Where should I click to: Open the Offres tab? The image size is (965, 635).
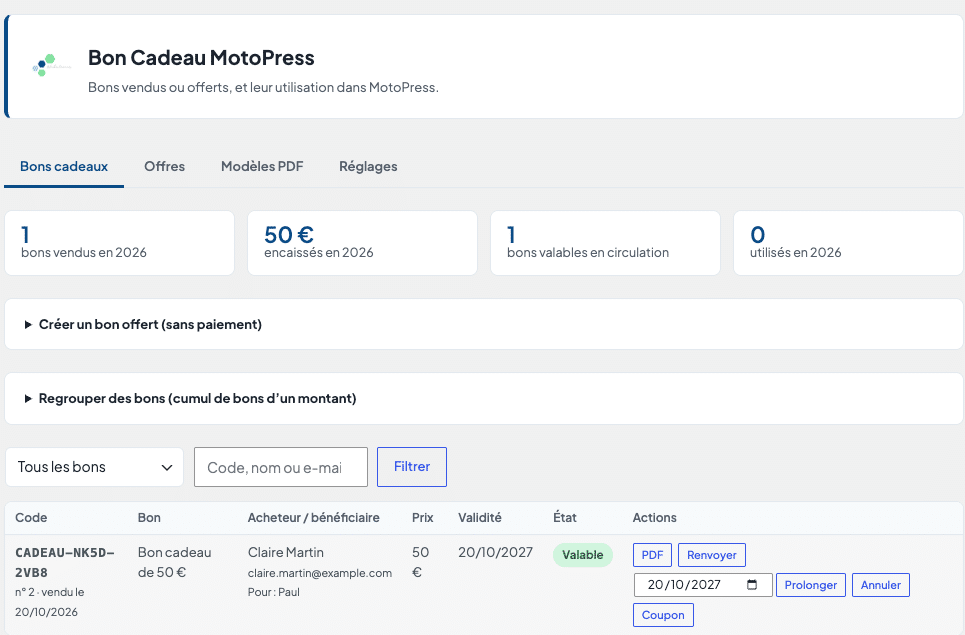click(164, 166)
